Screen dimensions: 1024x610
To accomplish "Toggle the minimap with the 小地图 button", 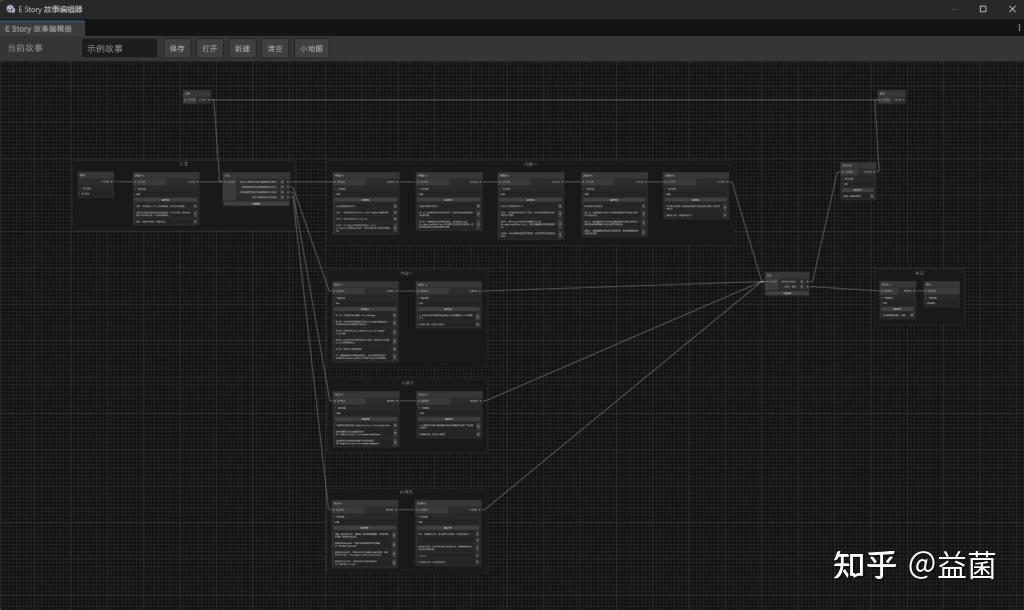I will (311, 48).
